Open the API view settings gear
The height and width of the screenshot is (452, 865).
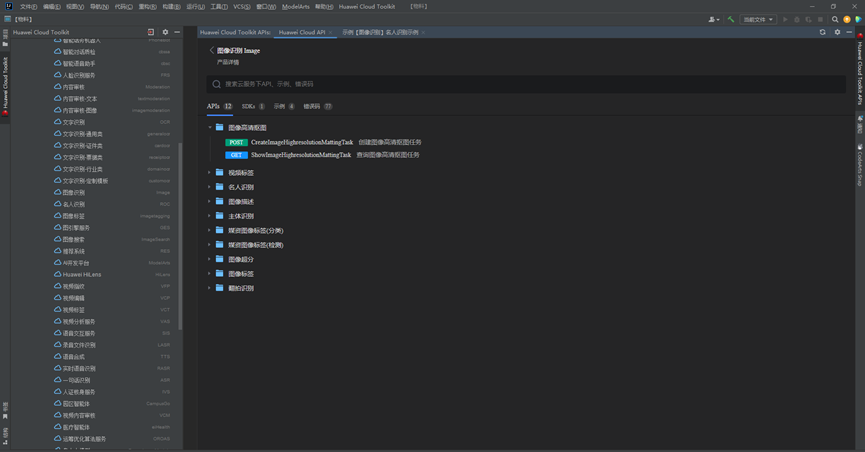(x=837, y=32)
